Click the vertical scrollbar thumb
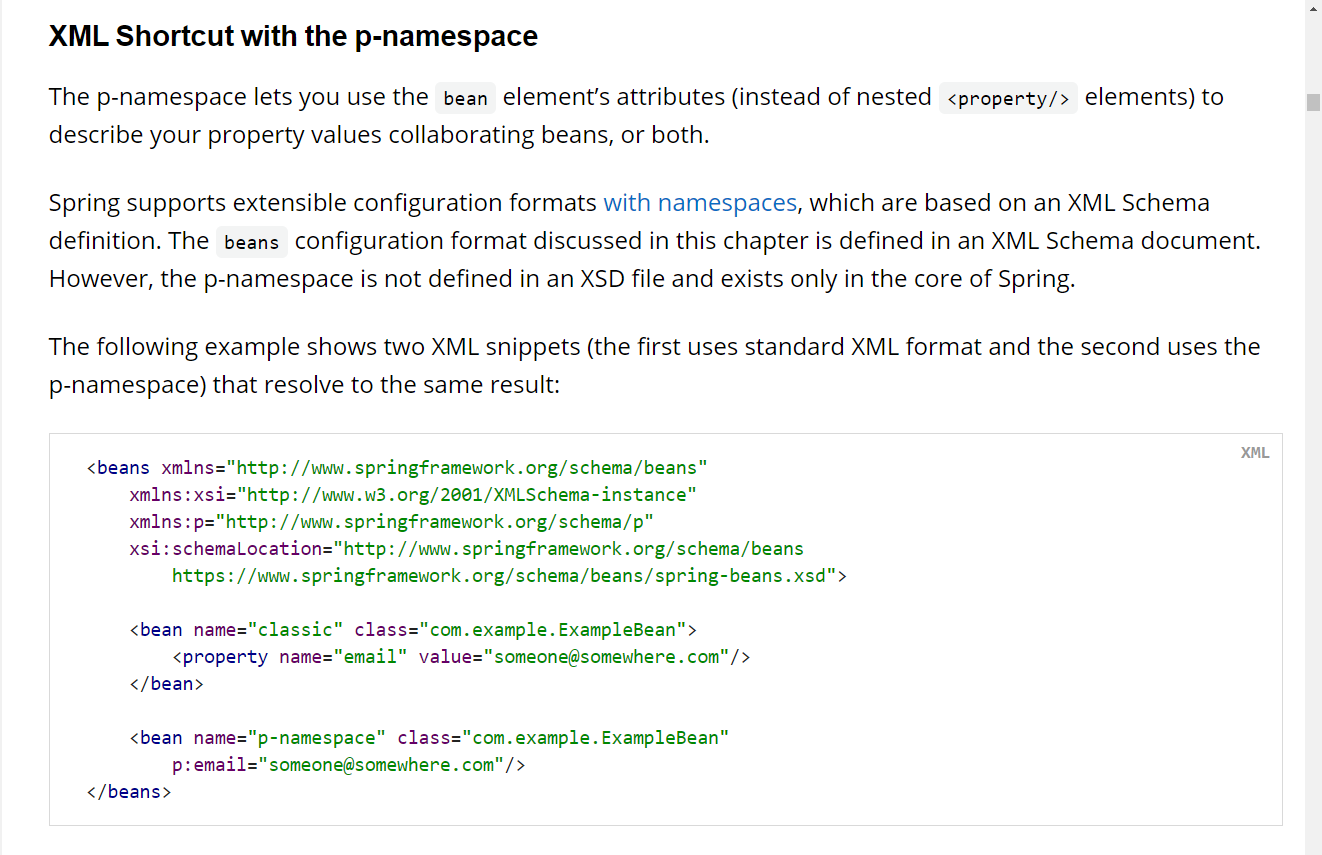 point(1313,102)
